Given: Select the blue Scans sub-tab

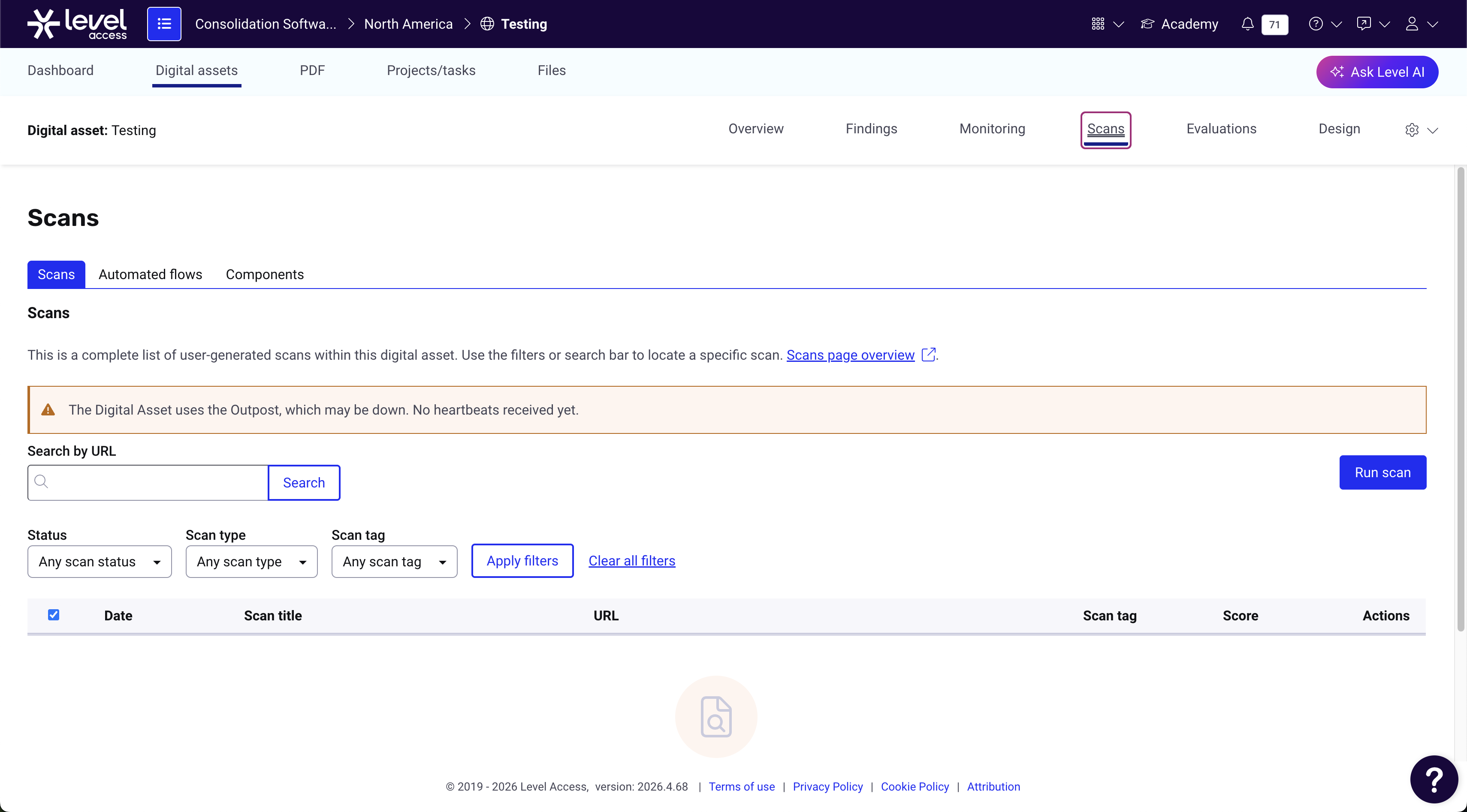Looking at the screenshot, I should click(x=56, y=274).
